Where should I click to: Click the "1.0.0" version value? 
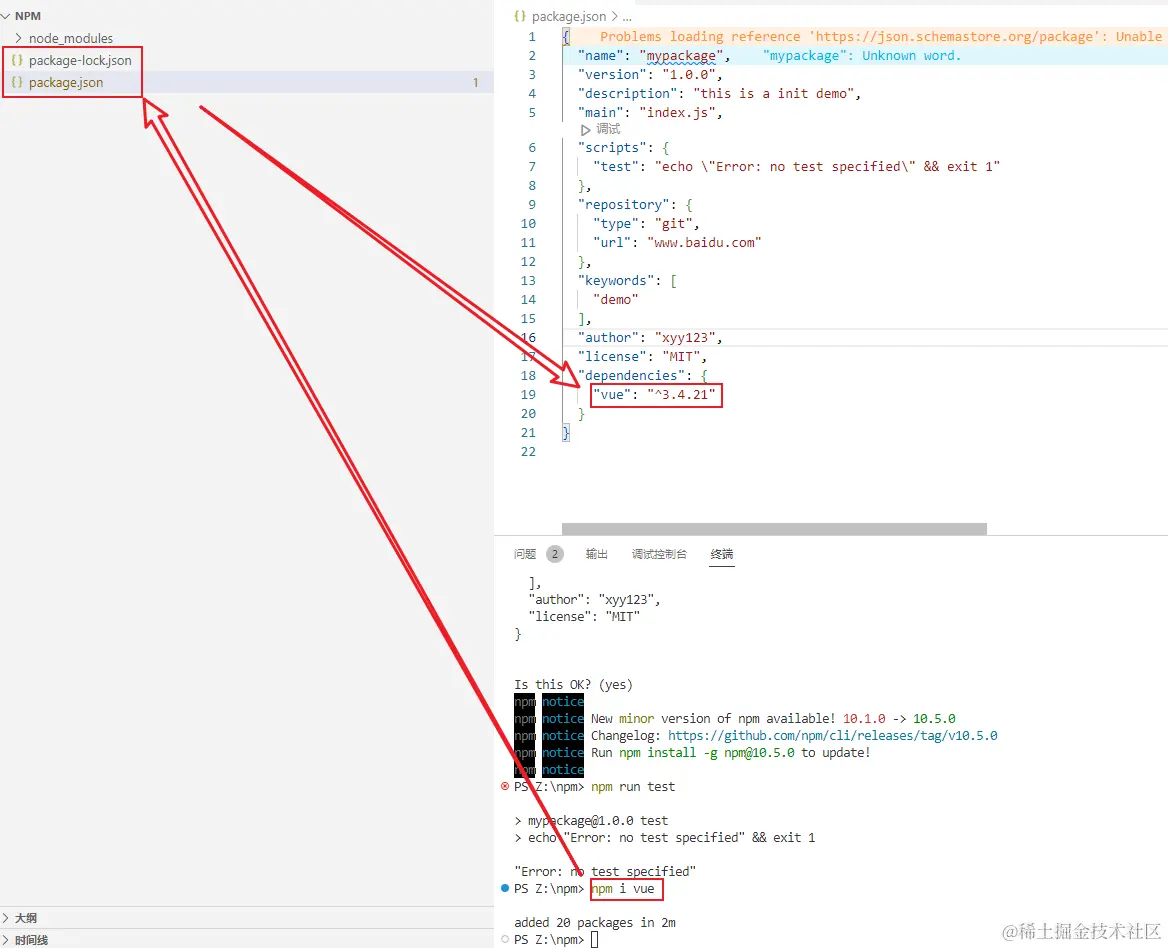(x=688, y=74)
